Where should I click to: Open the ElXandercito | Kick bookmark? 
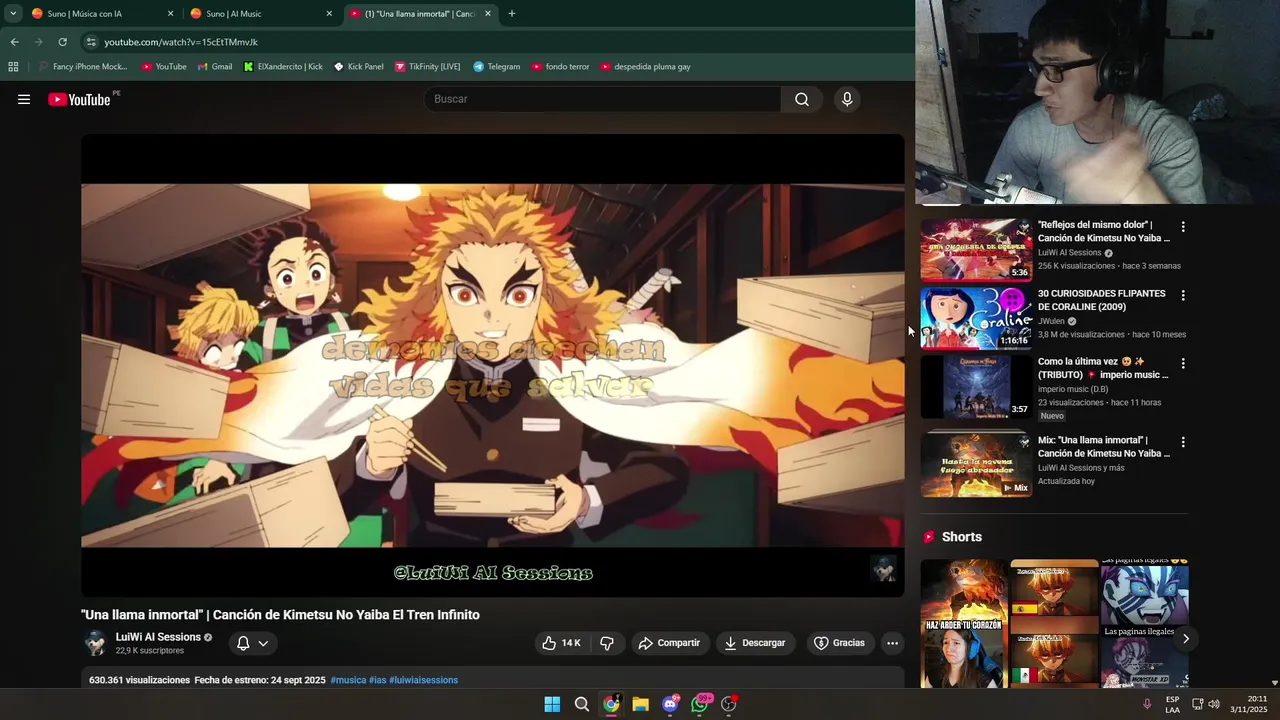283,67
